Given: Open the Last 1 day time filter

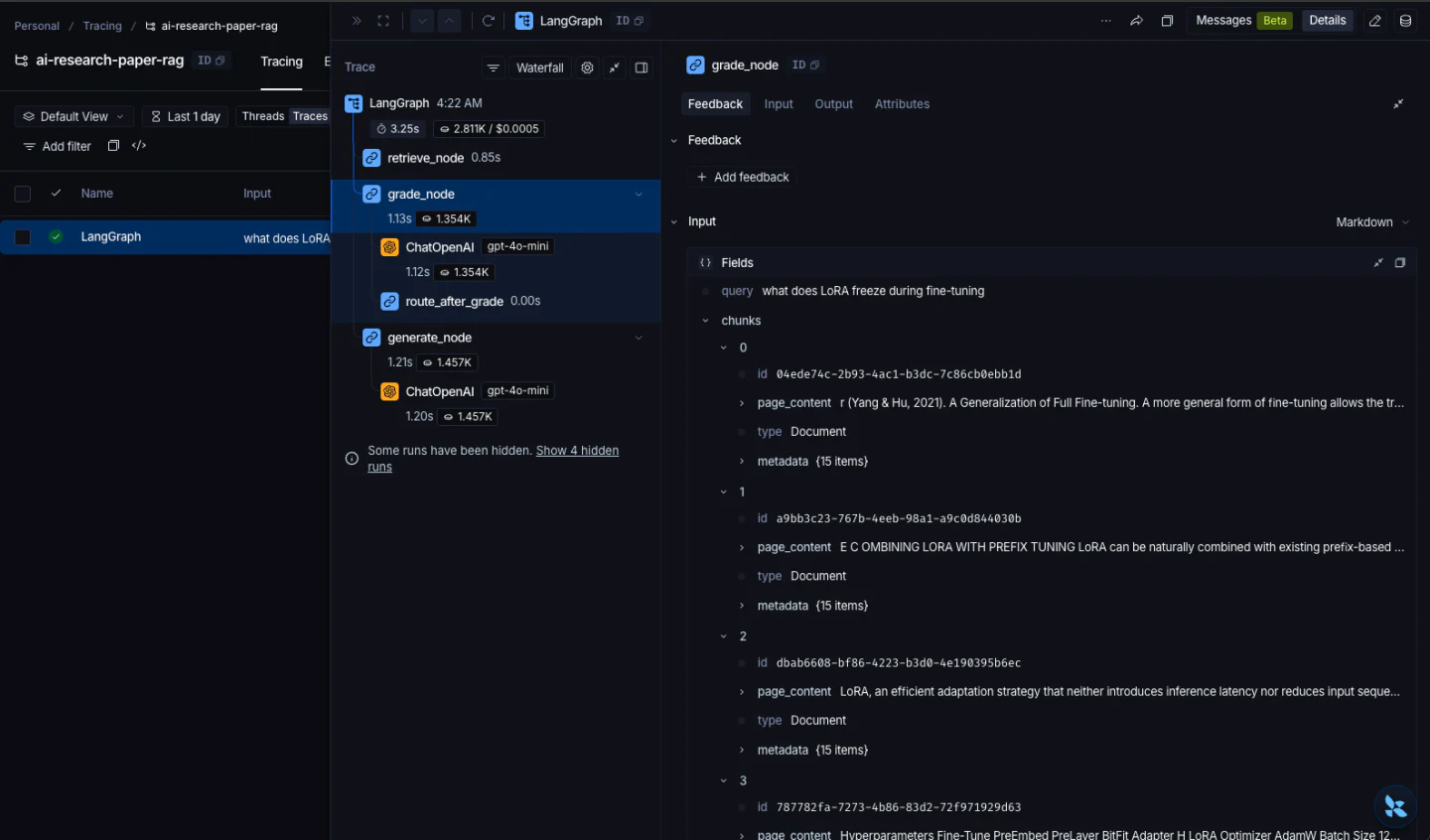Looking at the screenshot, I should pos(185,117).
